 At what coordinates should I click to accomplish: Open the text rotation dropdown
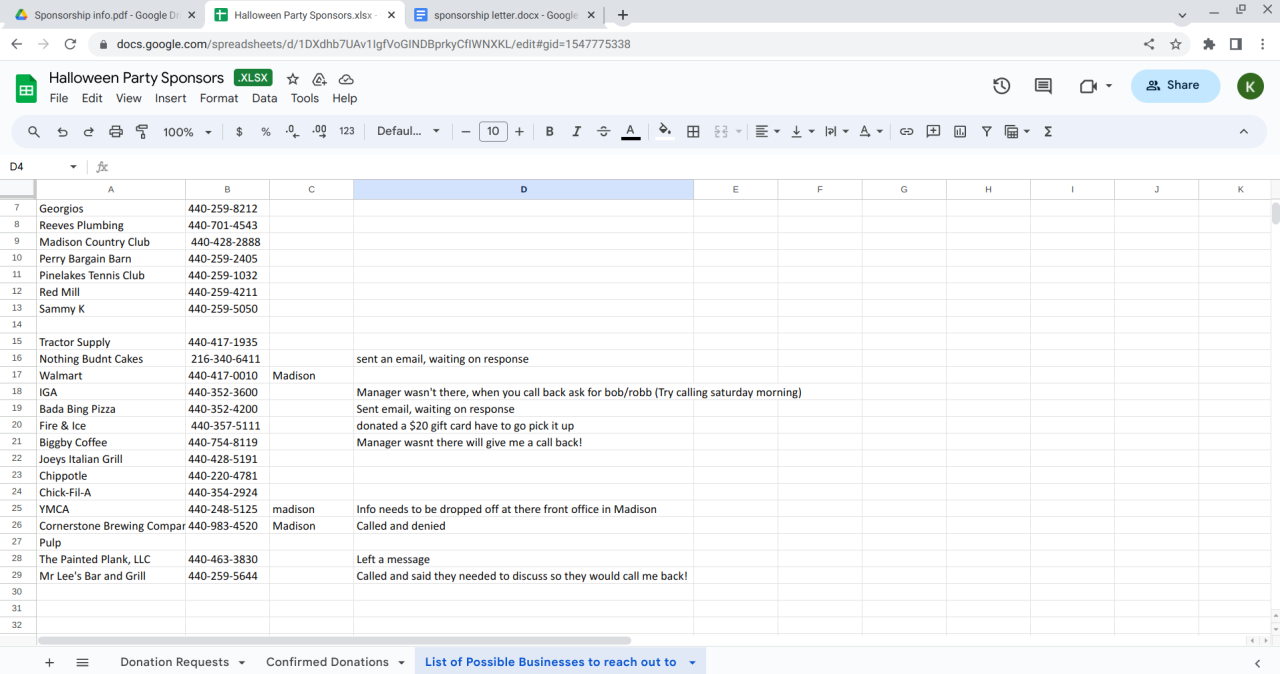coord(871,132)
